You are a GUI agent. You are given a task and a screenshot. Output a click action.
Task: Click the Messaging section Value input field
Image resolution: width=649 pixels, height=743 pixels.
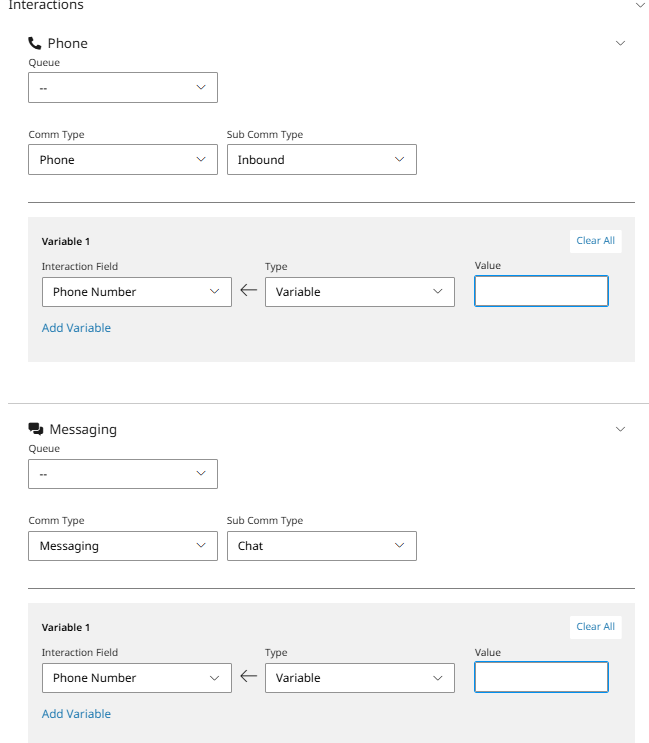tap(541, 677)
